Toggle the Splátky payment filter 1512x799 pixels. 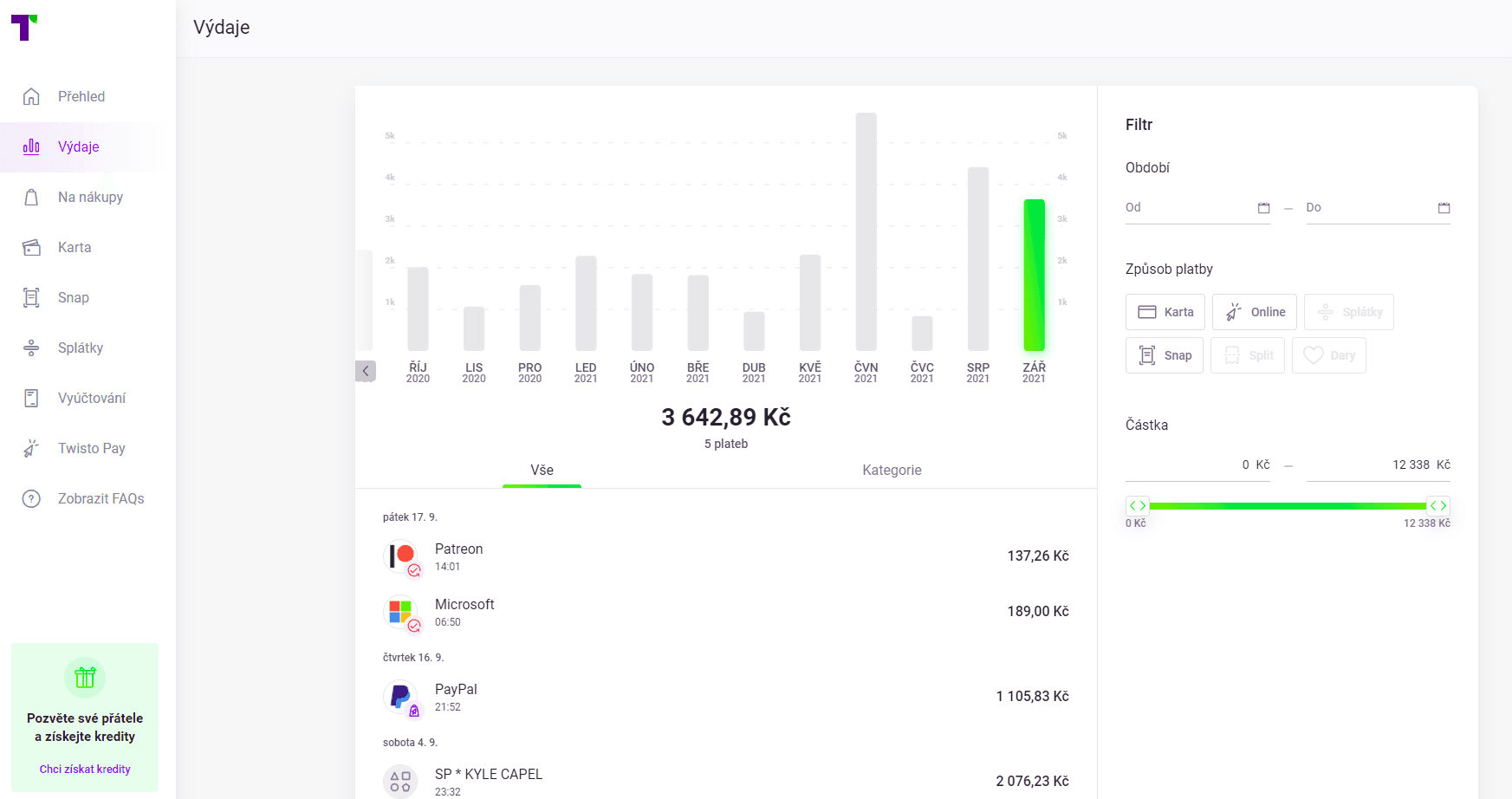(x=1349, y=312)
